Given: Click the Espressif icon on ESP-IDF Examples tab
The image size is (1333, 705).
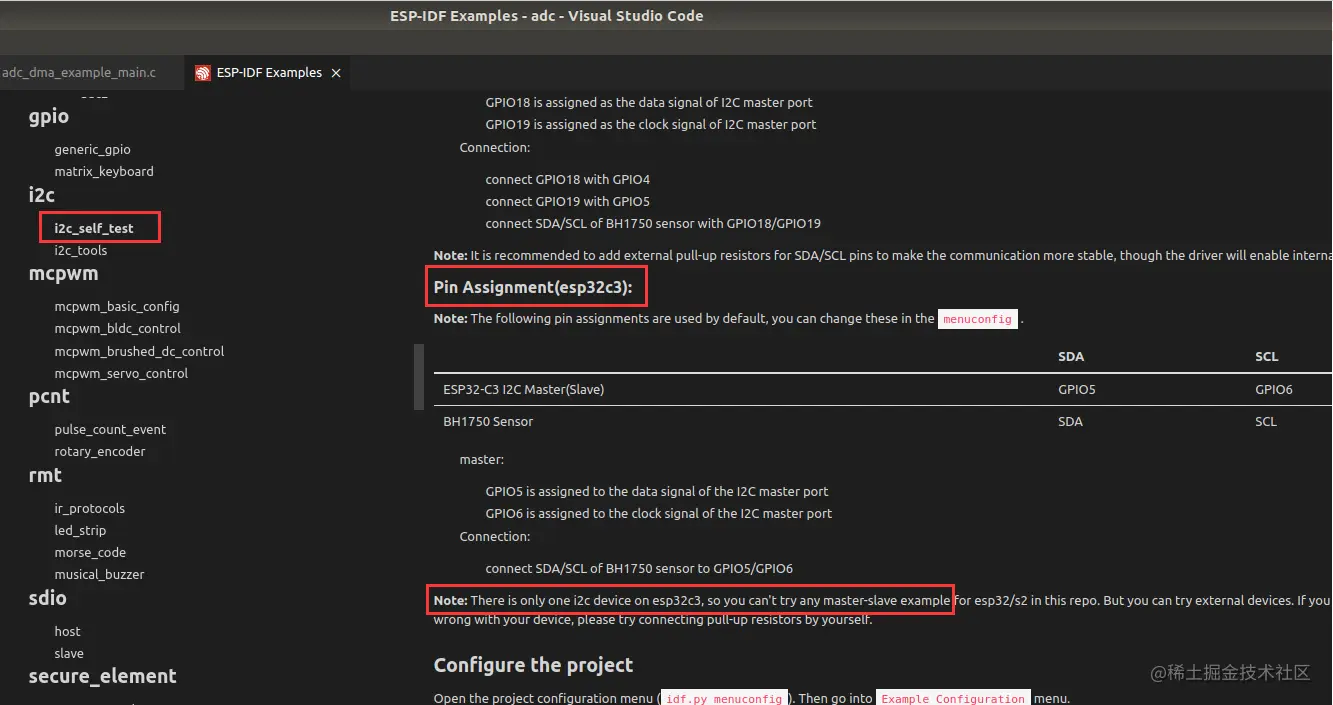Looking at the screenshot, I should point(203,73).
